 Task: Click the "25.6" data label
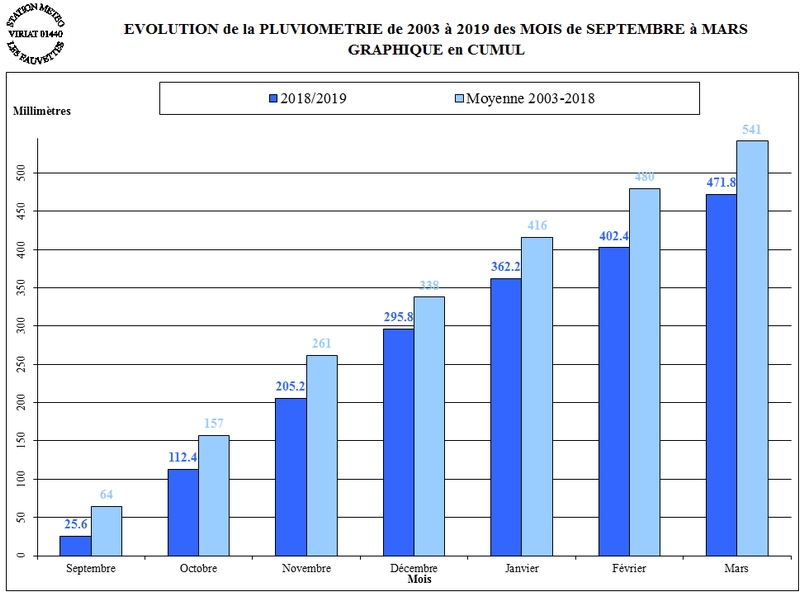76,524
